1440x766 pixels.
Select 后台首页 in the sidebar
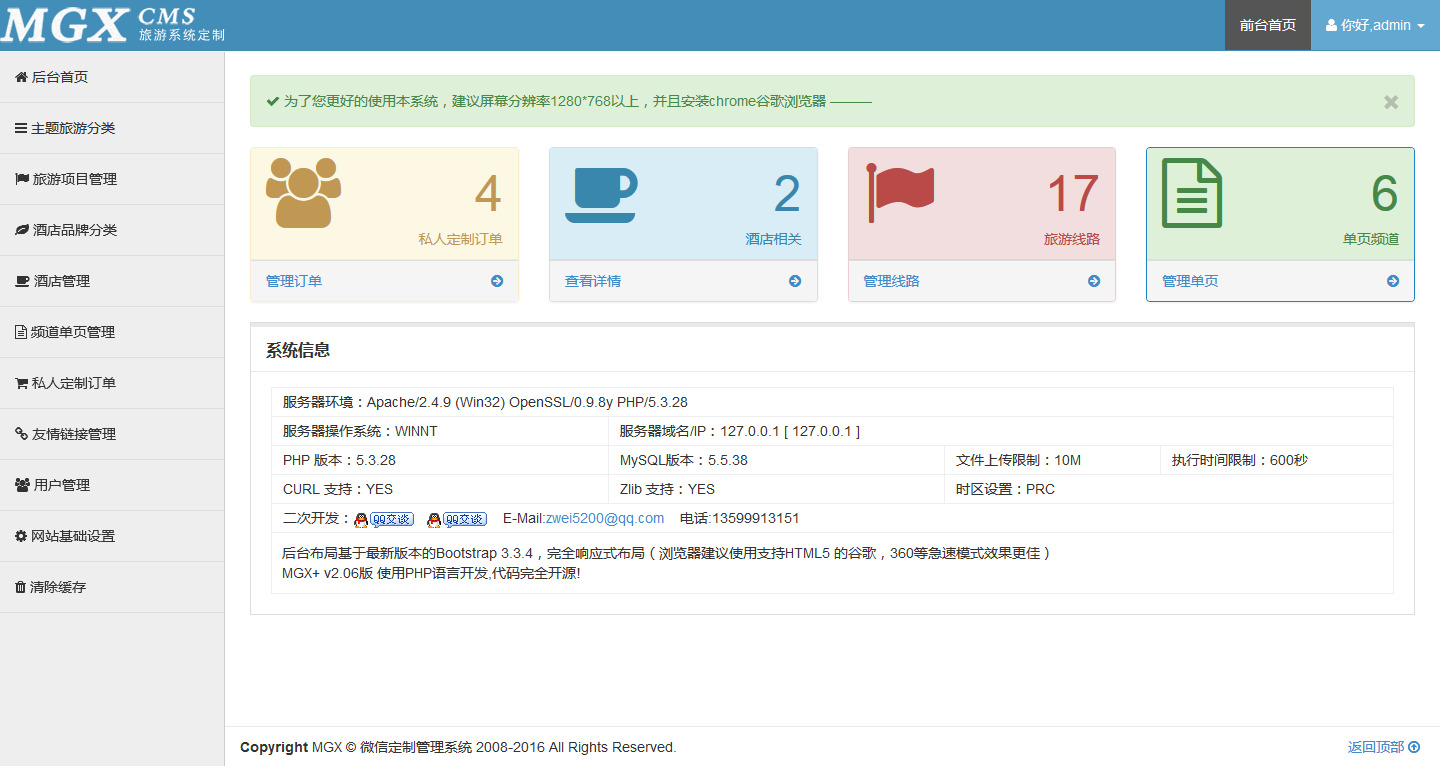click(x=60, y=77)
